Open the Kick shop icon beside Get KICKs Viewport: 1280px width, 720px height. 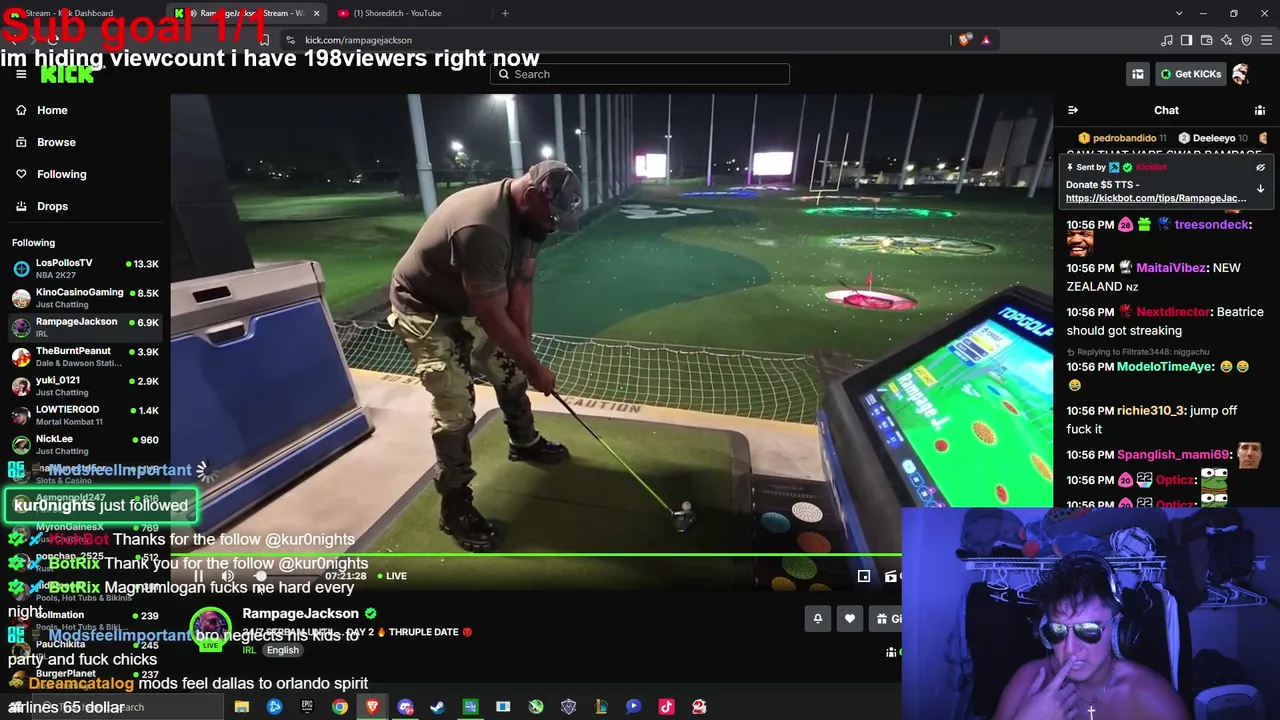(1138, 74)
